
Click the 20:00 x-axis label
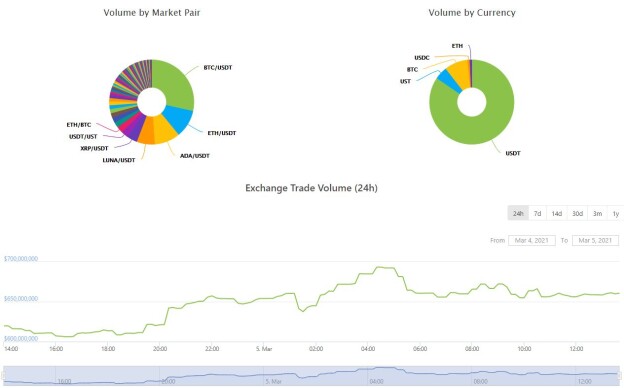pos(160,349)
